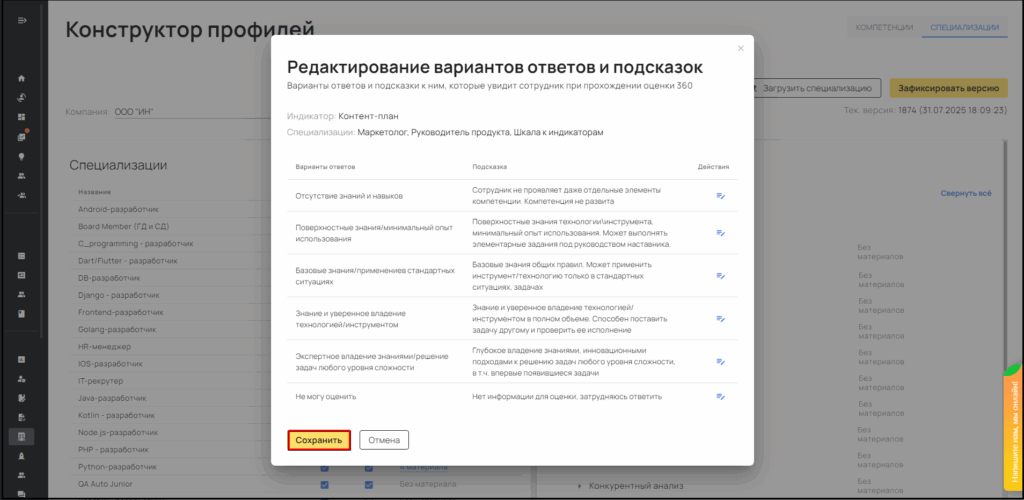The height and width of the screenshot is (500, 1024).
Task: Click edit icon for "Не могу оценить"
Action: coord(720,397)
